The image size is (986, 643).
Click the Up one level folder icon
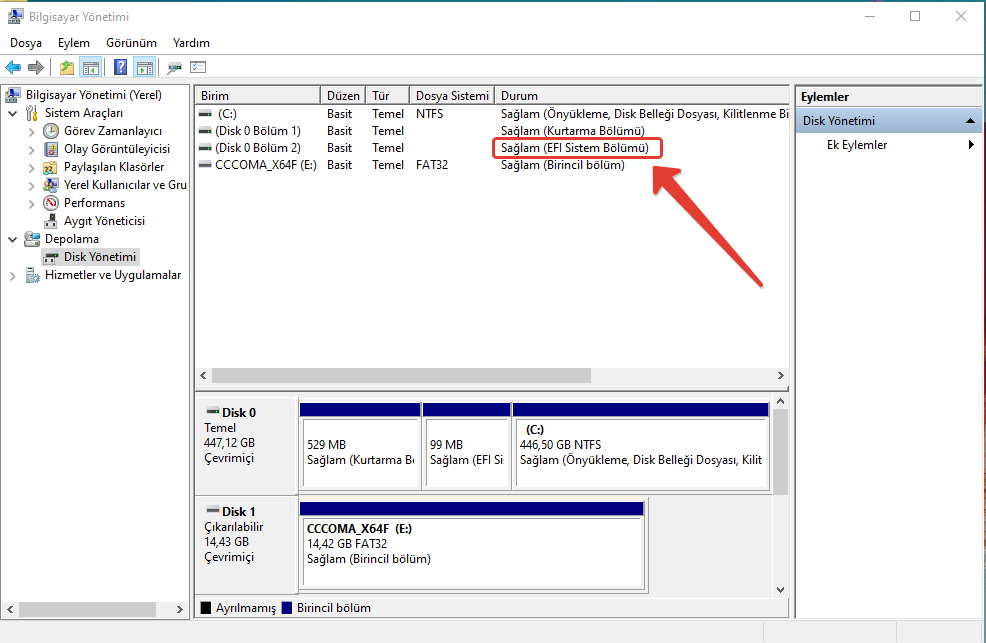click(67, 68)
